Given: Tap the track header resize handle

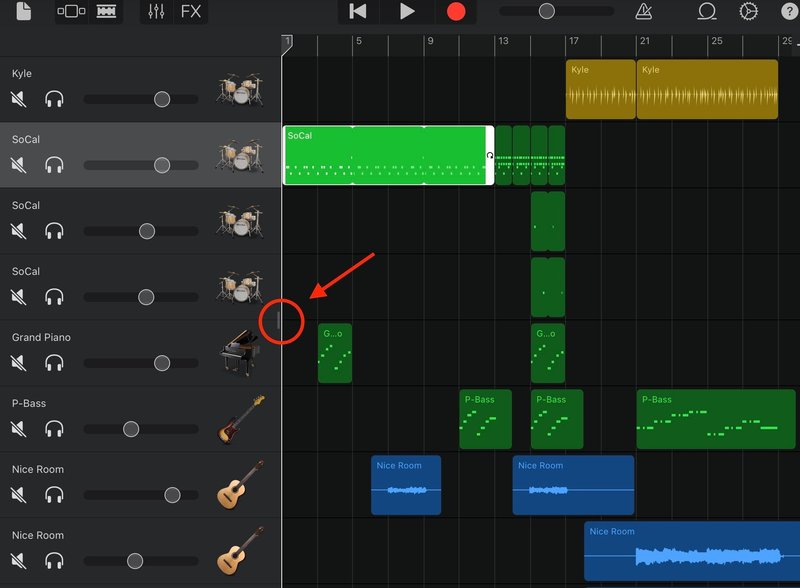Looking at the screenshot, I should coord(279,321).
